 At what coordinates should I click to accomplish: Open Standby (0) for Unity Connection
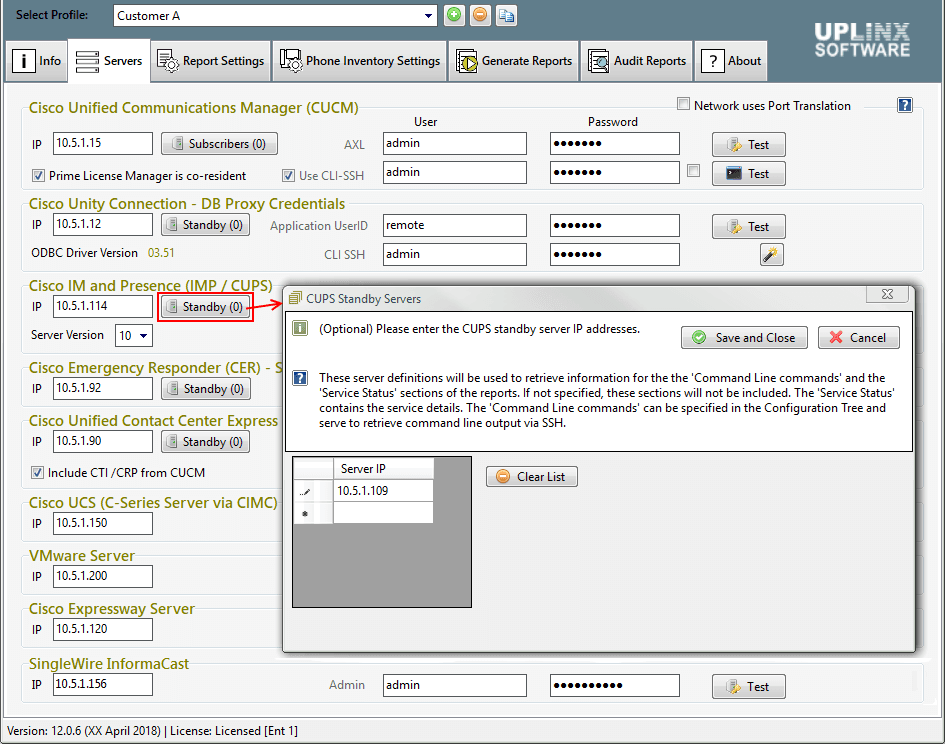point(206,225)
